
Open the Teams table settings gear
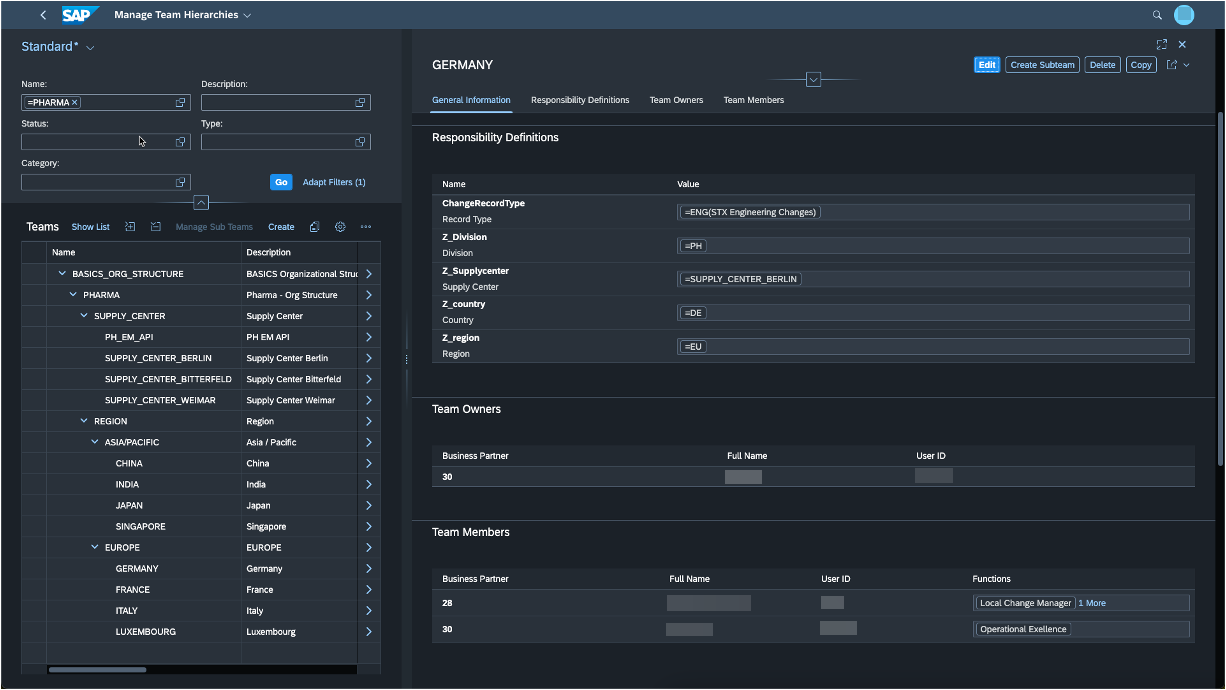click(x=340, y=227)
